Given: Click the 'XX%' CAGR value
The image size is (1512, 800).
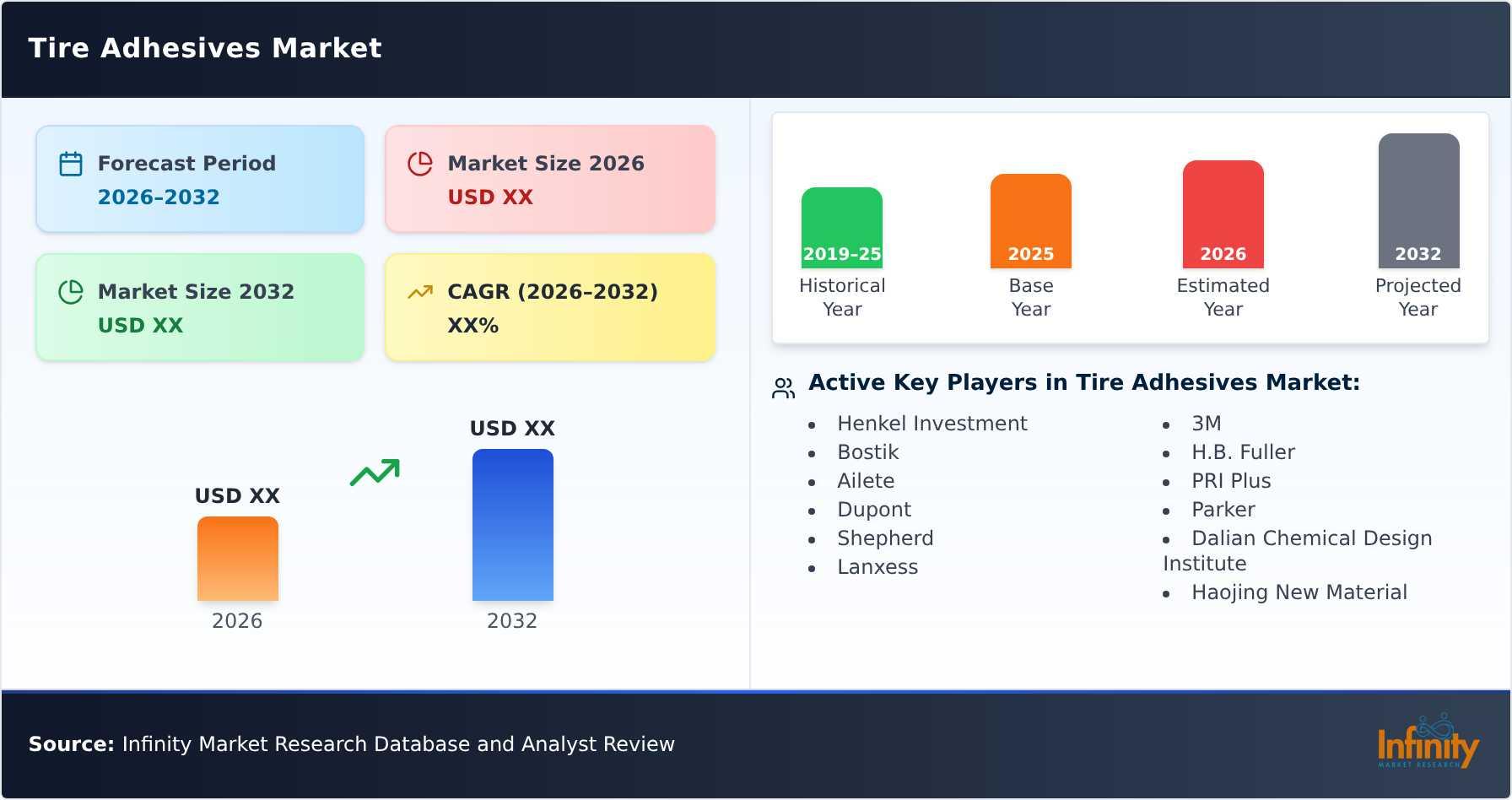Looking at the screenshot, I should coord(472,326).
